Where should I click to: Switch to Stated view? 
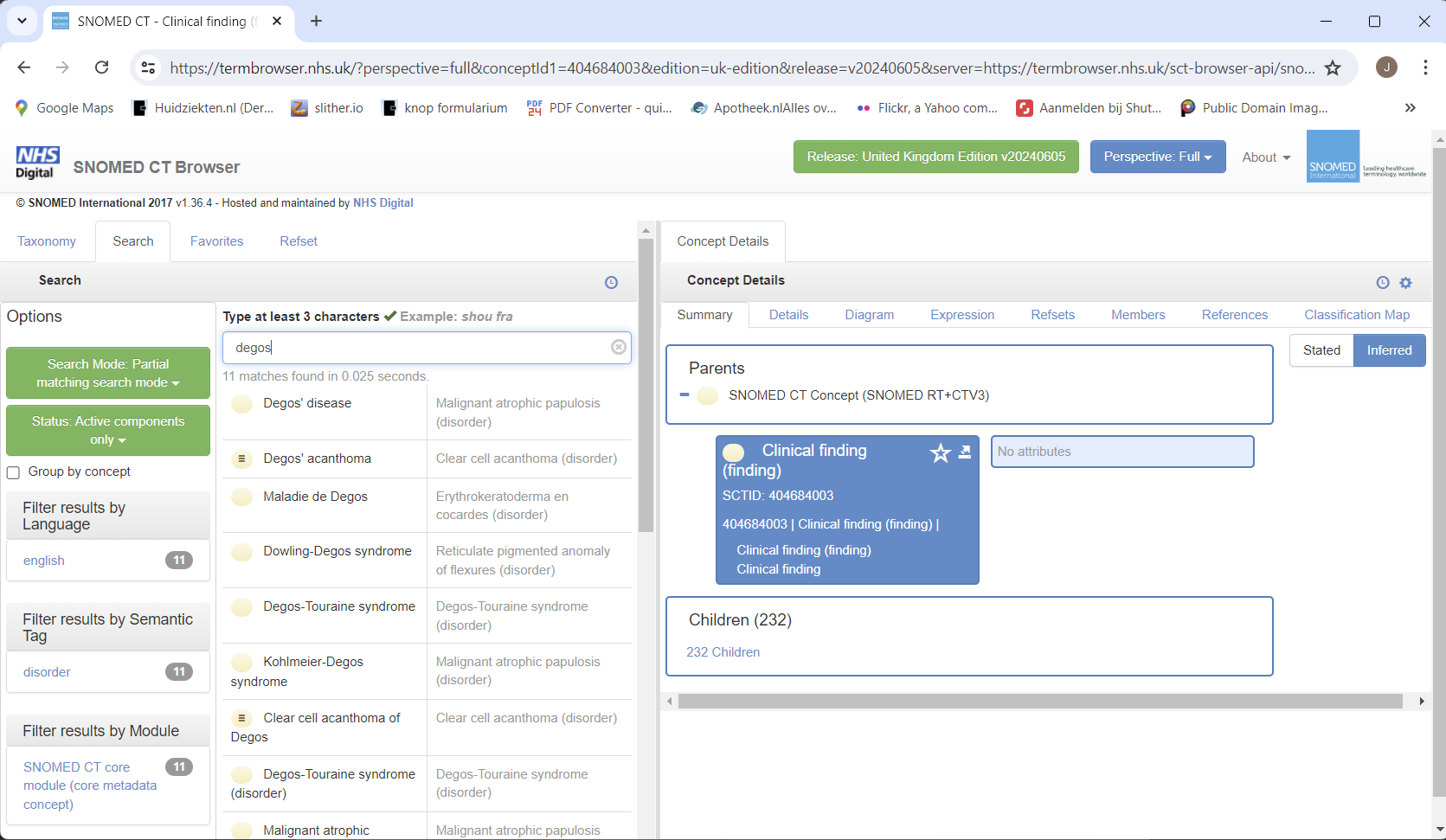coord(1321,350)
